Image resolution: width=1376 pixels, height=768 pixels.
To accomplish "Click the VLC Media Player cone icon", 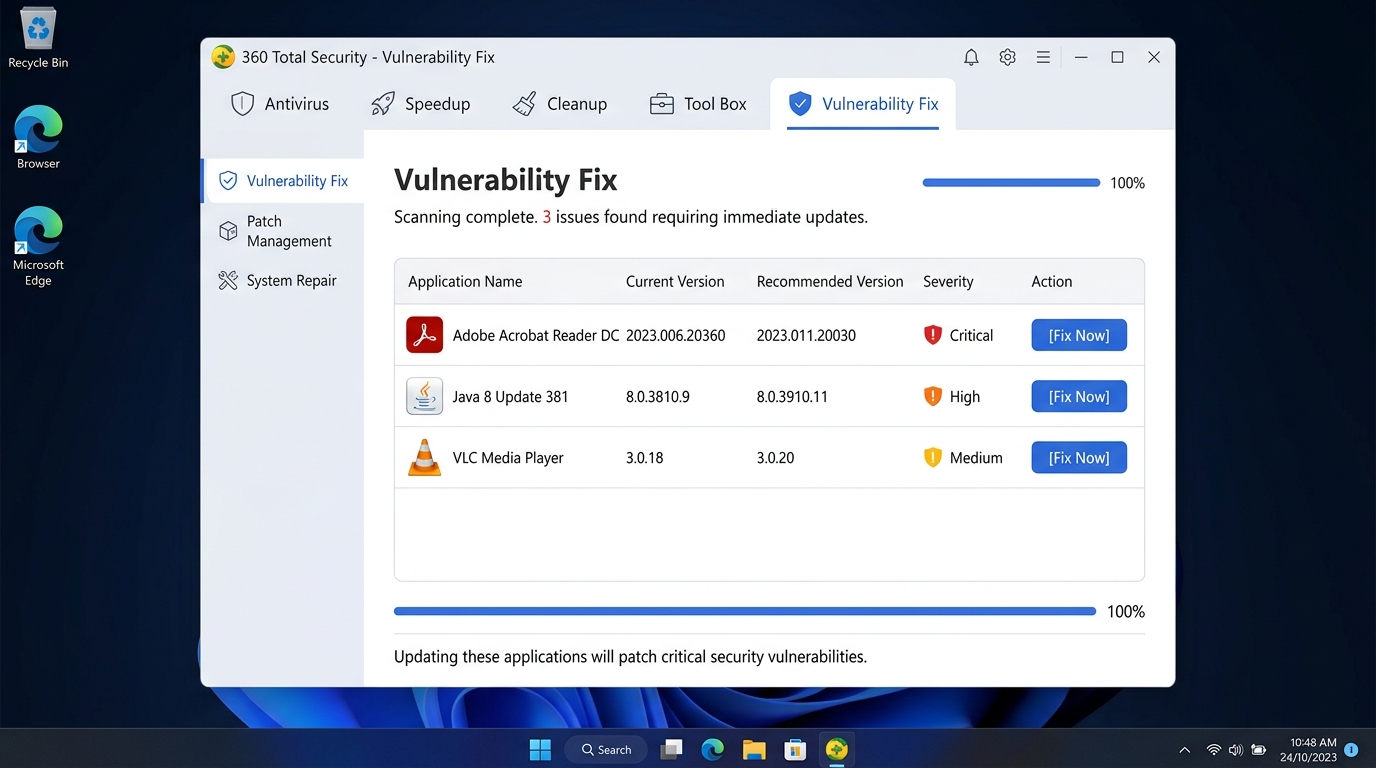I will click(424, 457).
